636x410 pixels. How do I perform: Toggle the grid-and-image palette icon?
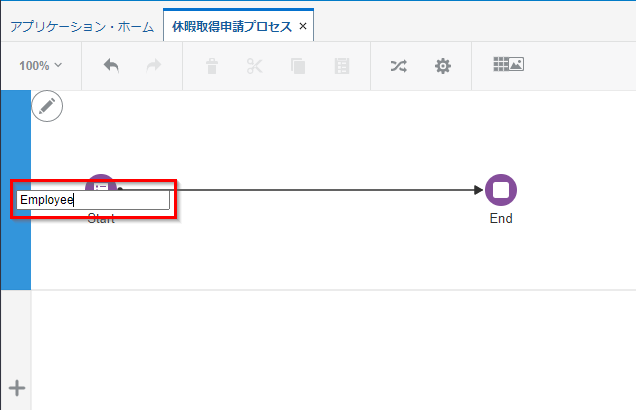point(508,65)
